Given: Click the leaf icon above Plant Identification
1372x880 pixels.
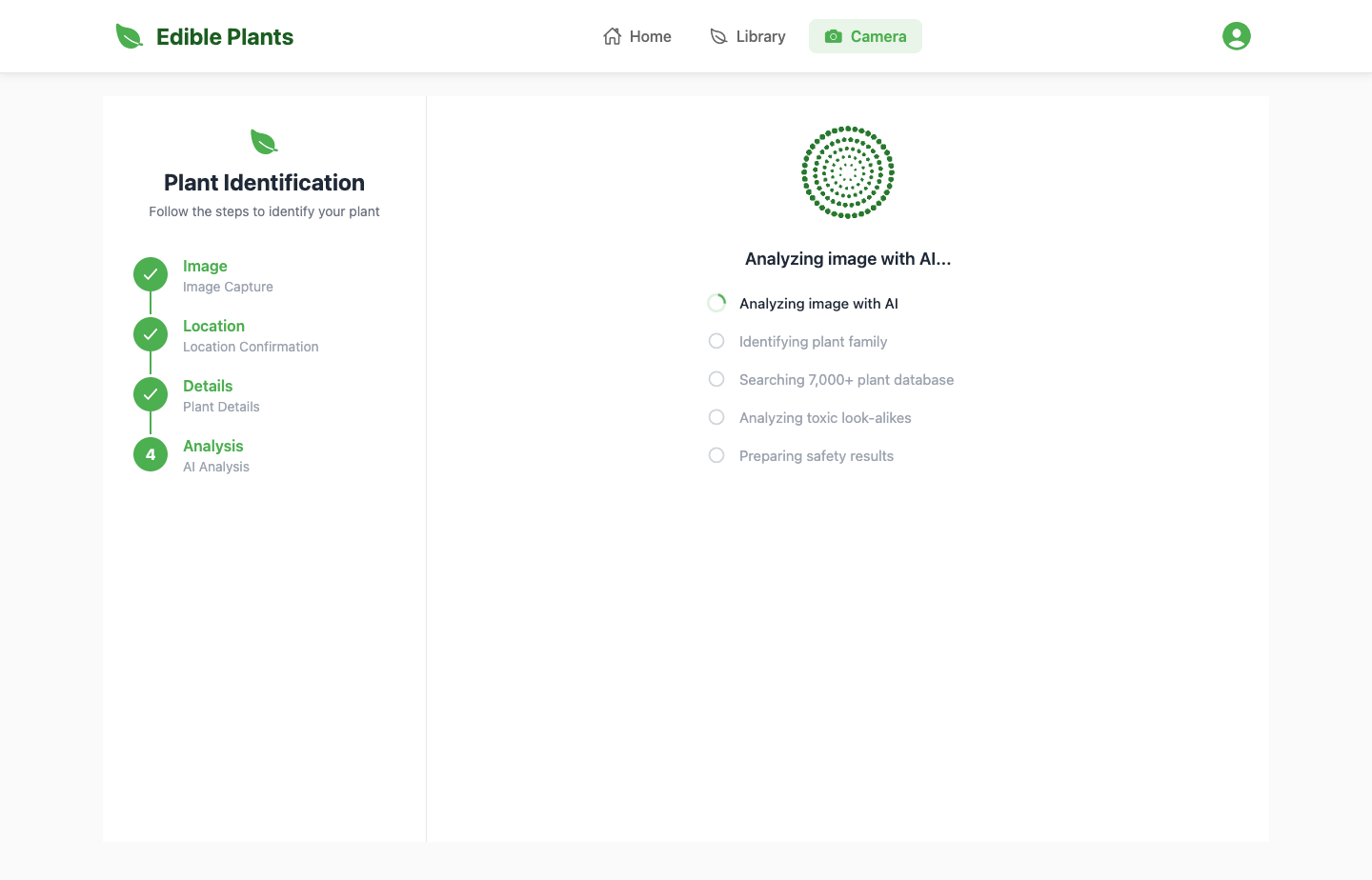Looking at the screenshot, I should [x=264, y=142].
